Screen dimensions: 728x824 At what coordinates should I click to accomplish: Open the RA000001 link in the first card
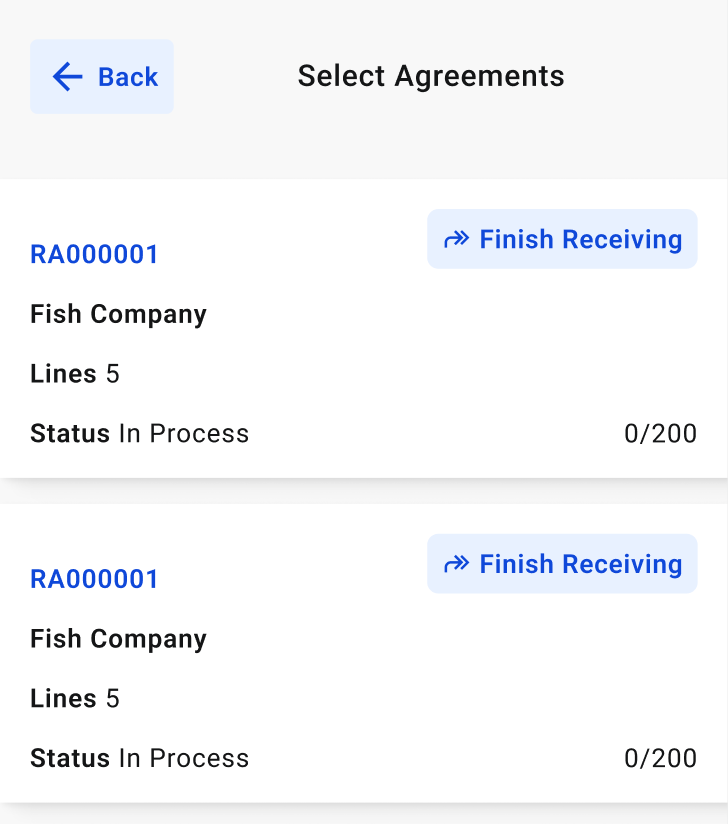pyautogui.click(x=95, y=255)
